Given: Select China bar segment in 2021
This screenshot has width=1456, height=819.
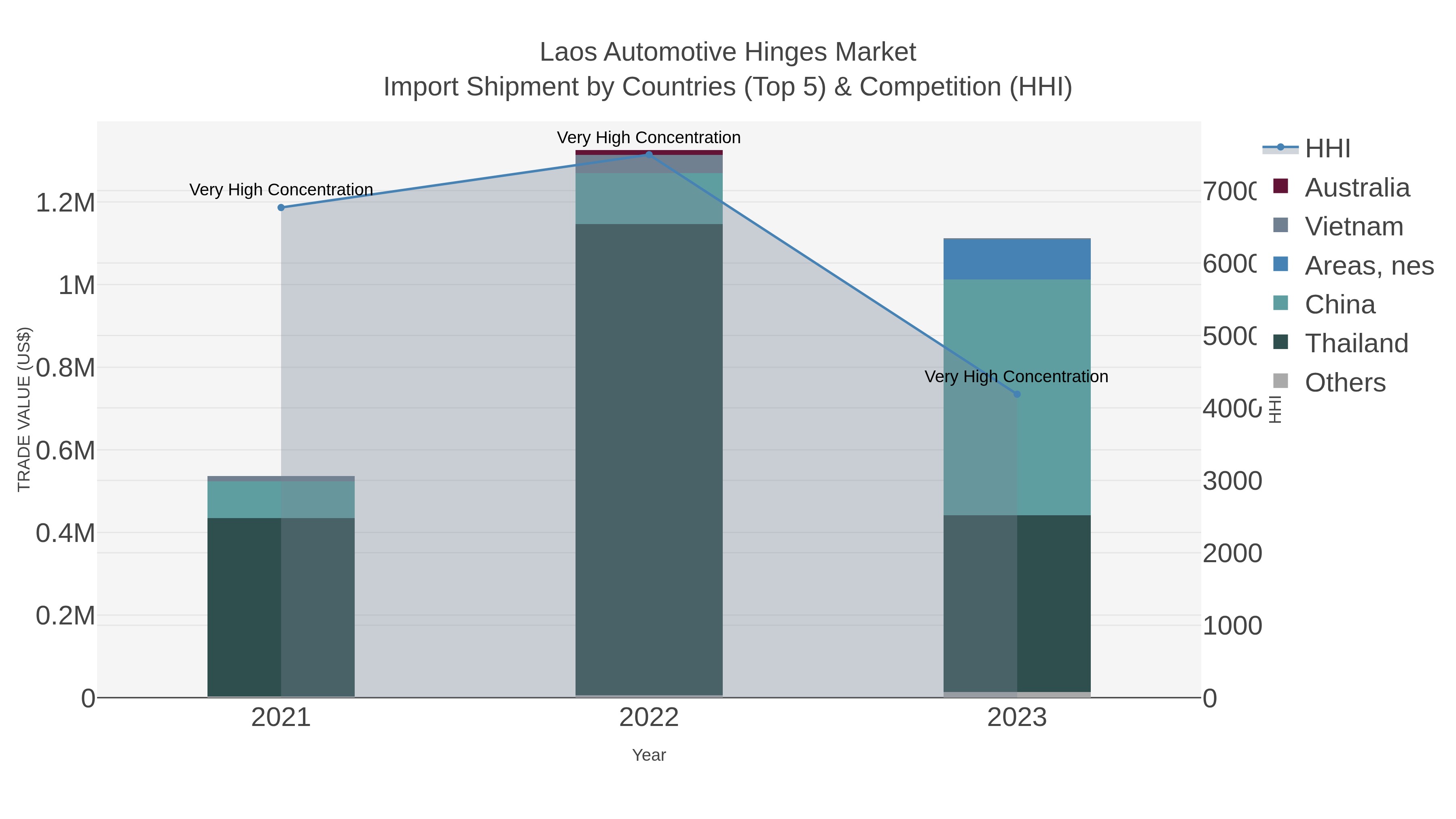Looking at the screenshot, I should coord(281,499).
